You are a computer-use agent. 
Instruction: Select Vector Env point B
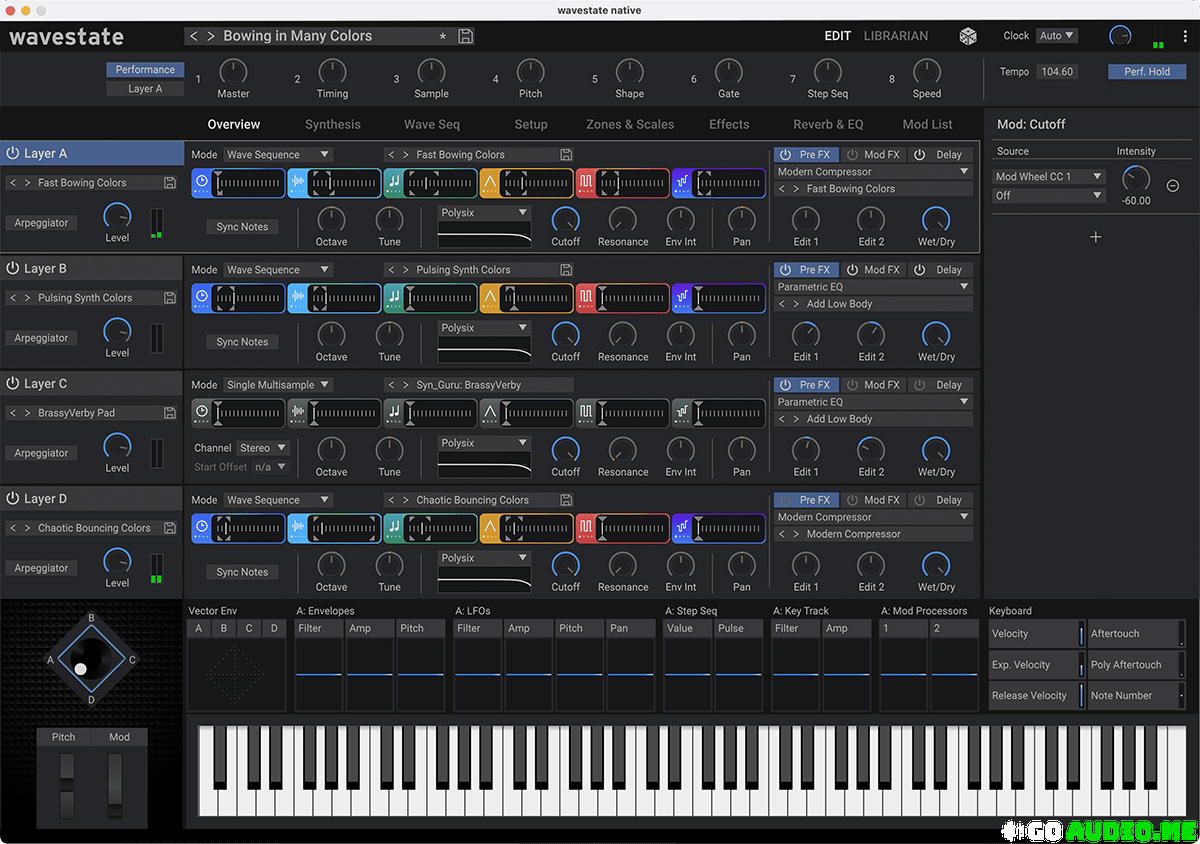tap(224, 629)
